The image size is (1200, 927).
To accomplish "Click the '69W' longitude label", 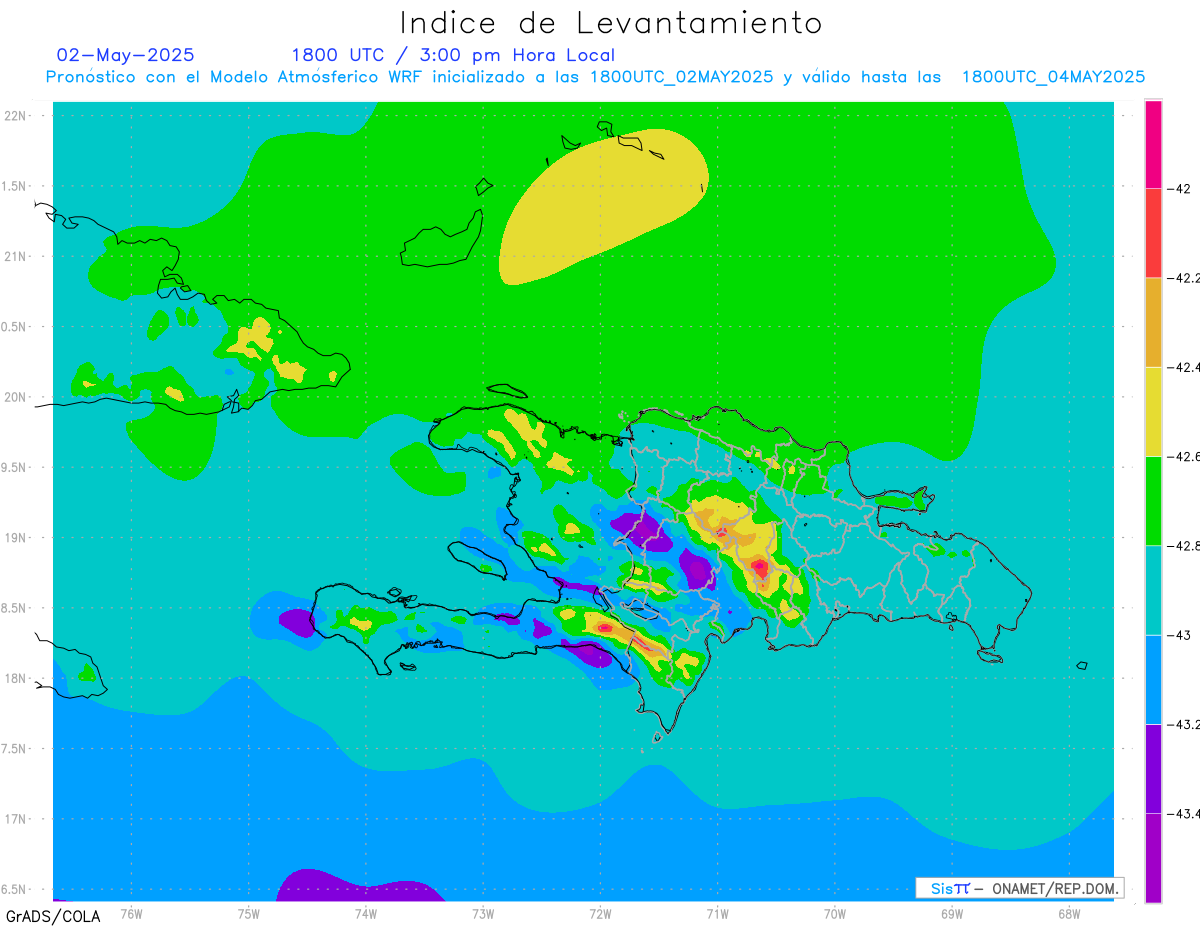I will pos(952,913).
